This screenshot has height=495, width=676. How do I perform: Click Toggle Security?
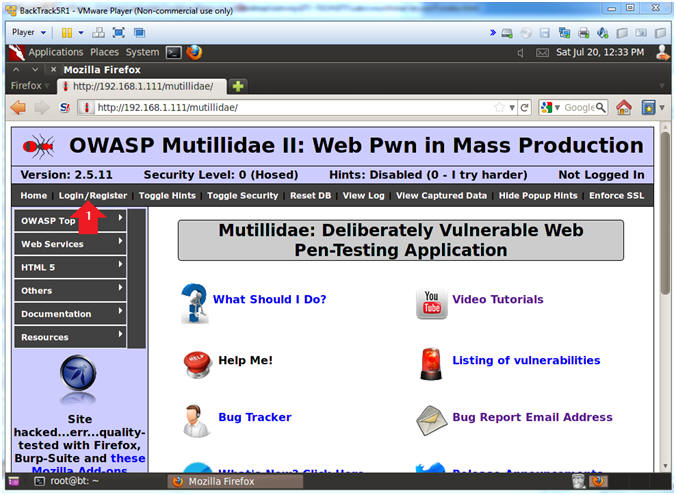[x=243, y=195]
